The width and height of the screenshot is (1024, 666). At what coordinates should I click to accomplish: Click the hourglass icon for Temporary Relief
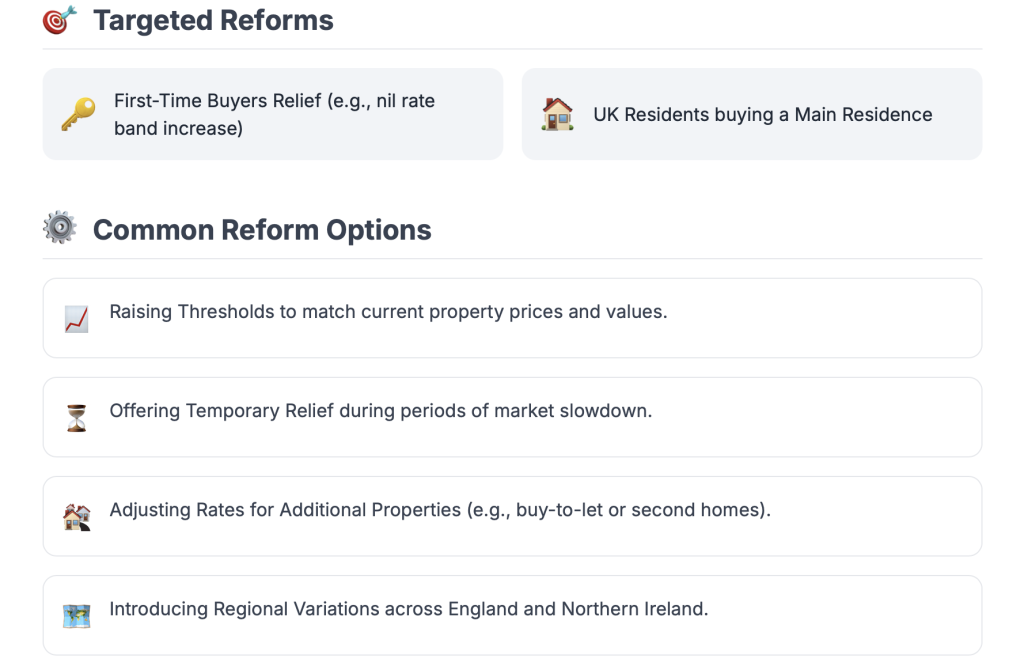coord(76,418)
